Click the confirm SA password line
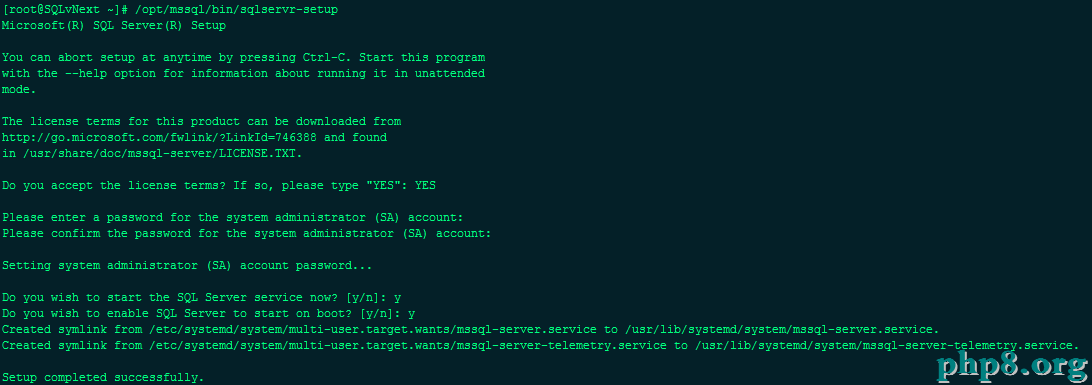The image size is (1092, 385). pyautogui.click(x=247, y=233)
